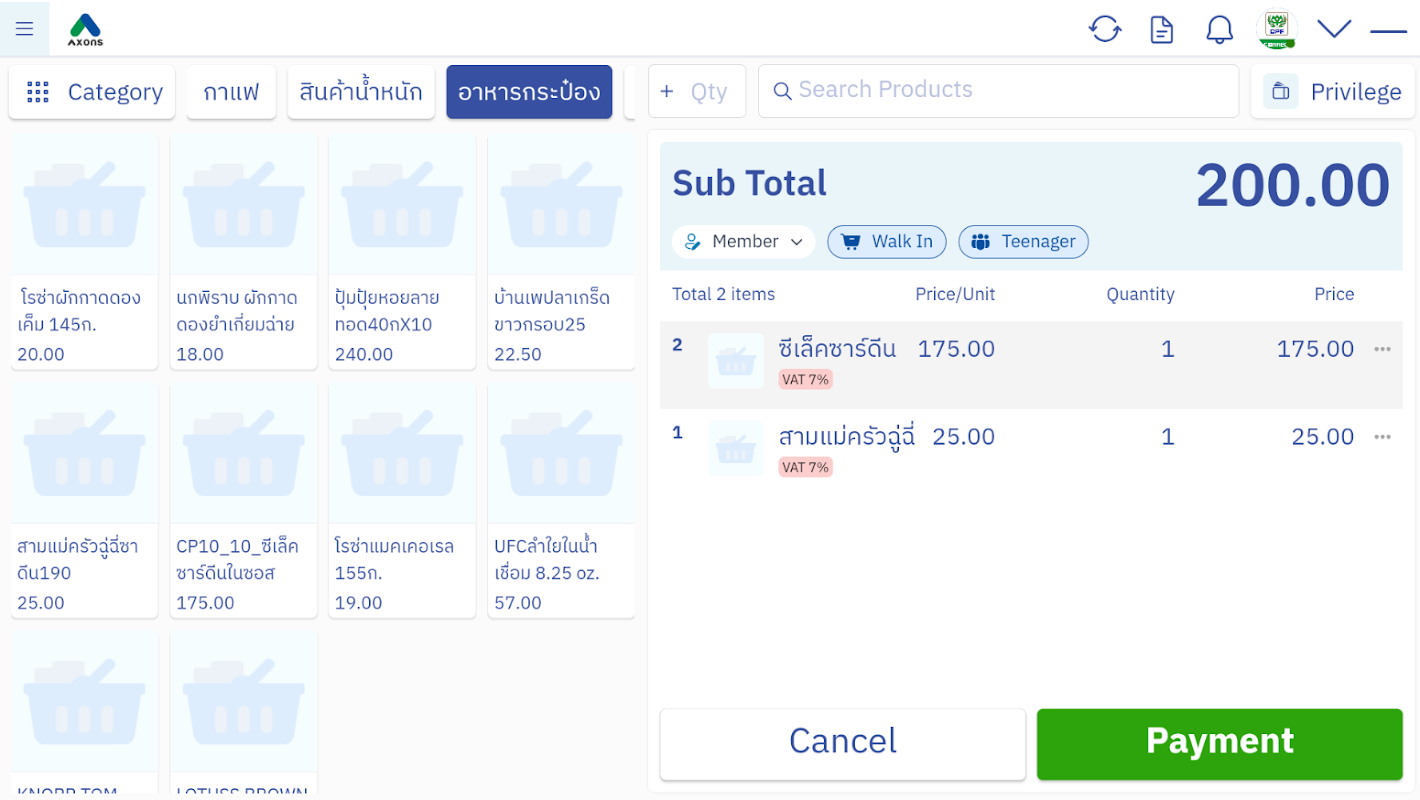Open more options for สามแม่ครัวฉู่ฉี่ row
Image resolution: width=1420 pixels, height=800 pixels.
1382,437
